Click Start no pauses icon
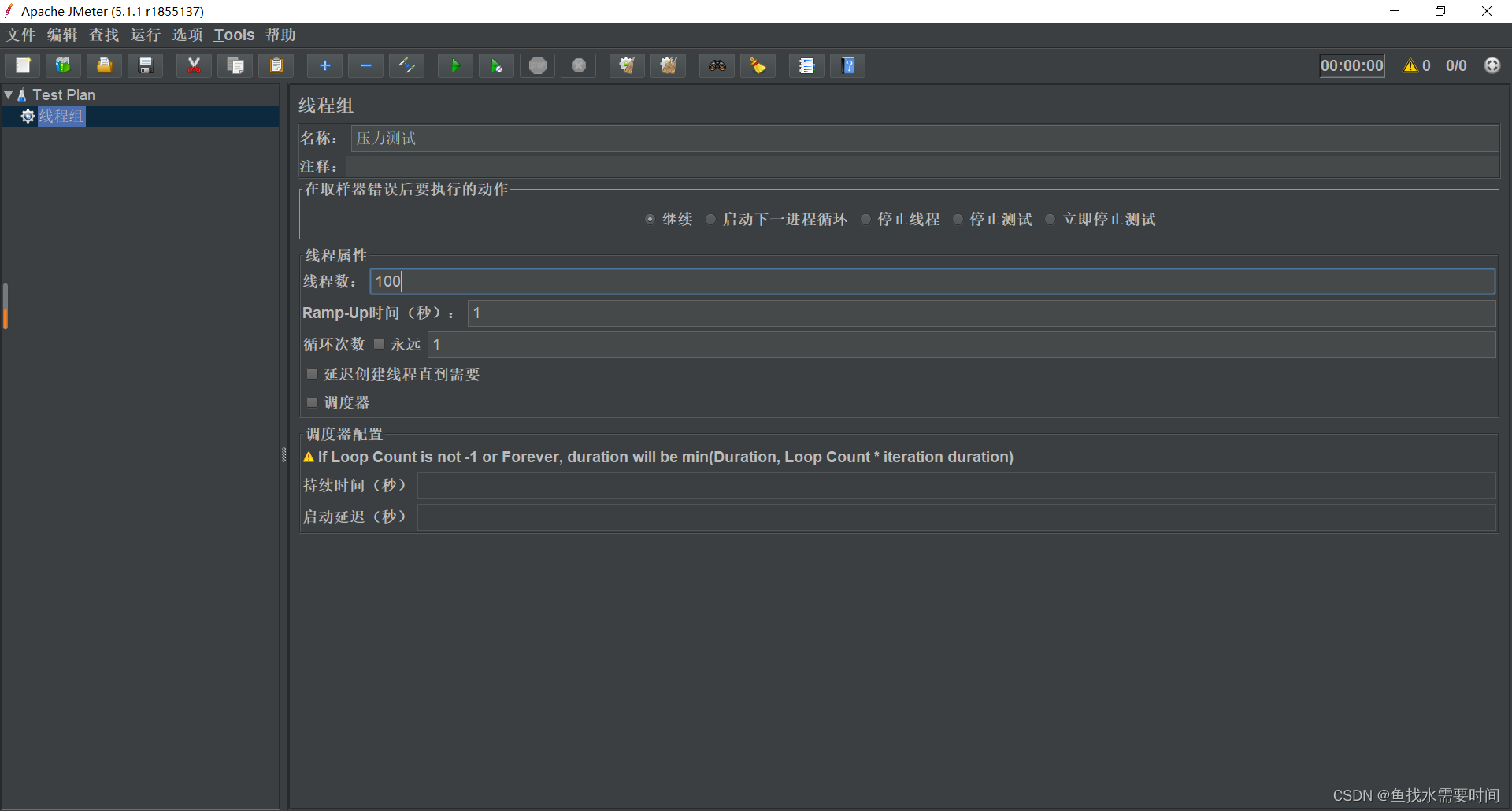This screenshot has width=1512, height=811. pos(496,65)
